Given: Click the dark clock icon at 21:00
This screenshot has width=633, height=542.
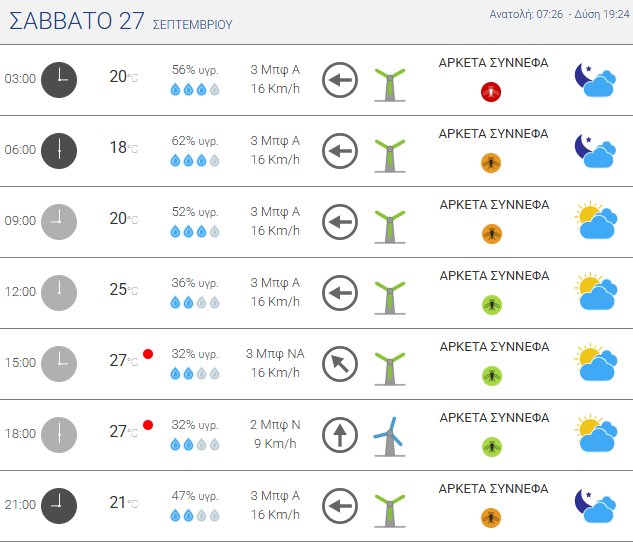Looking at the screenshot, I should coord(59,506).
